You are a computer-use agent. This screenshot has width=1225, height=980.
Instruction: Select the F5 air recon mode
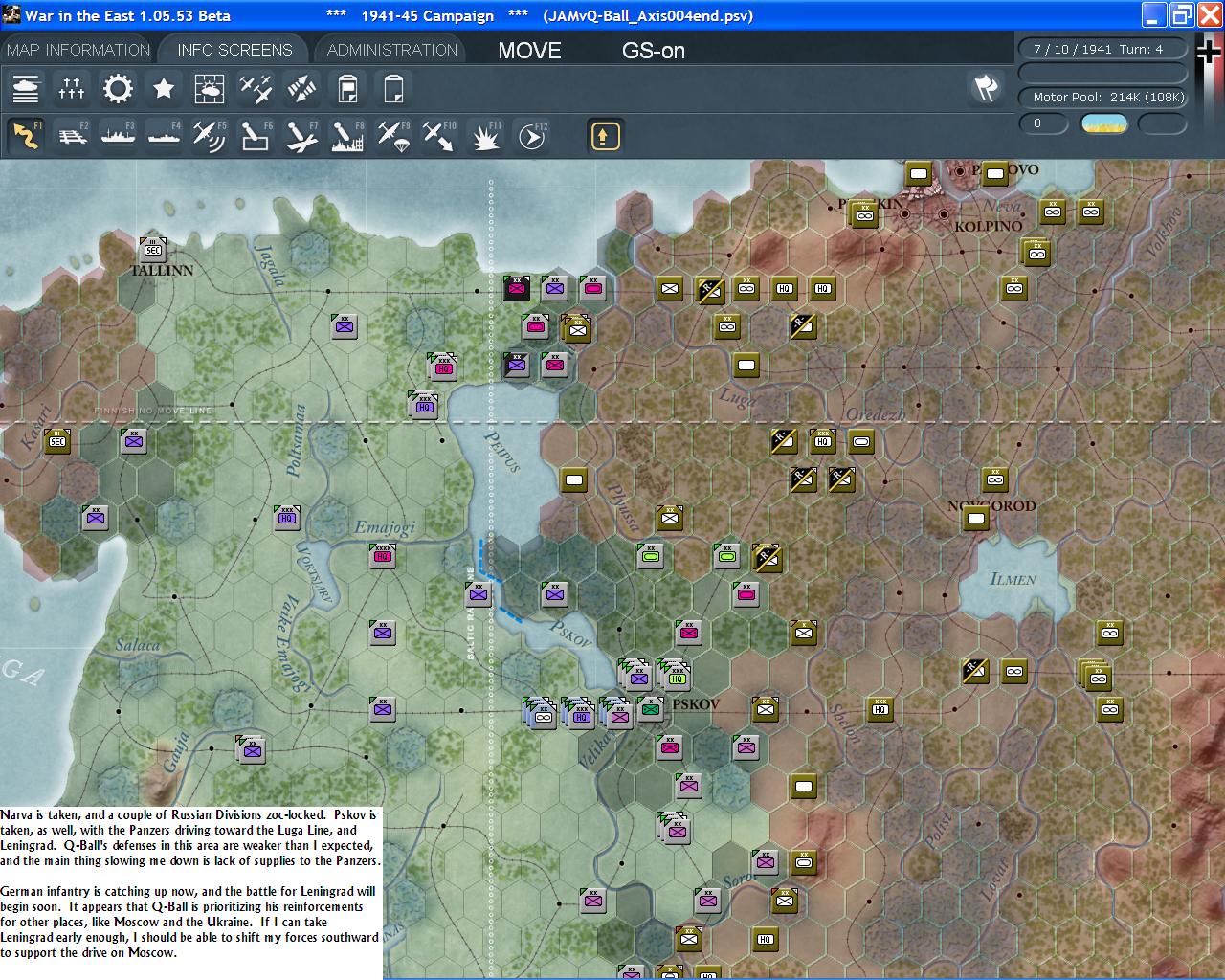coord(210,136)
